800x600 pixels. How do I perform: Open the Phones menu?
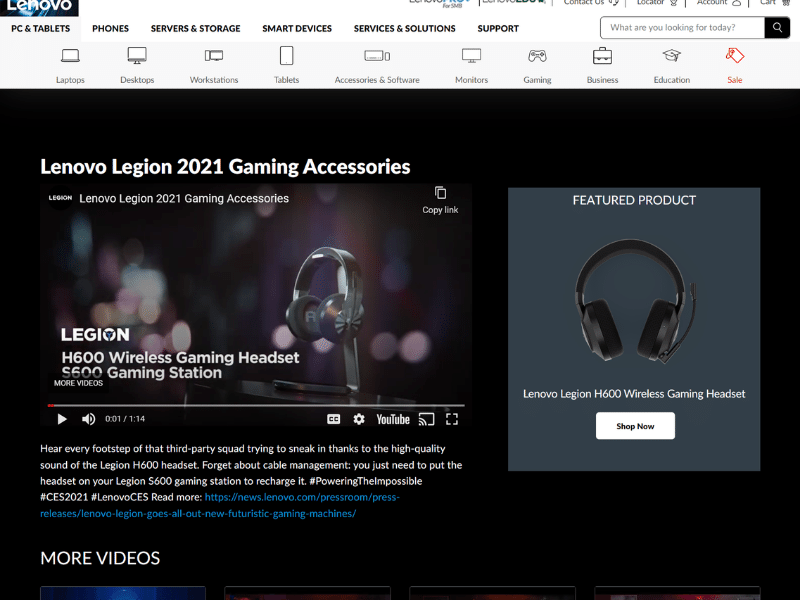[110, 29]
